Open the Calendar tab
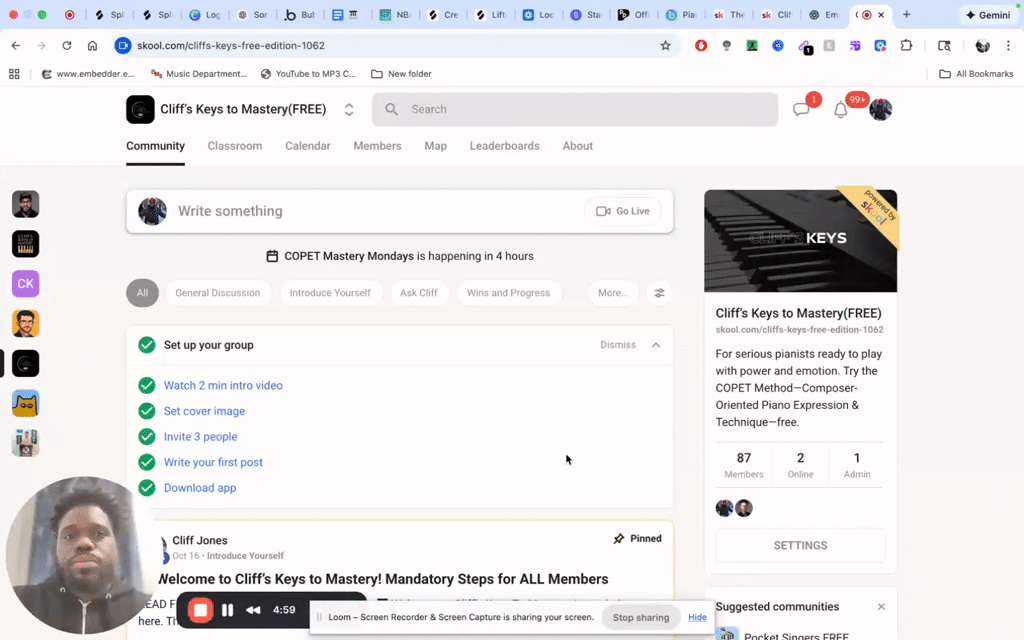 click(308, 146)
